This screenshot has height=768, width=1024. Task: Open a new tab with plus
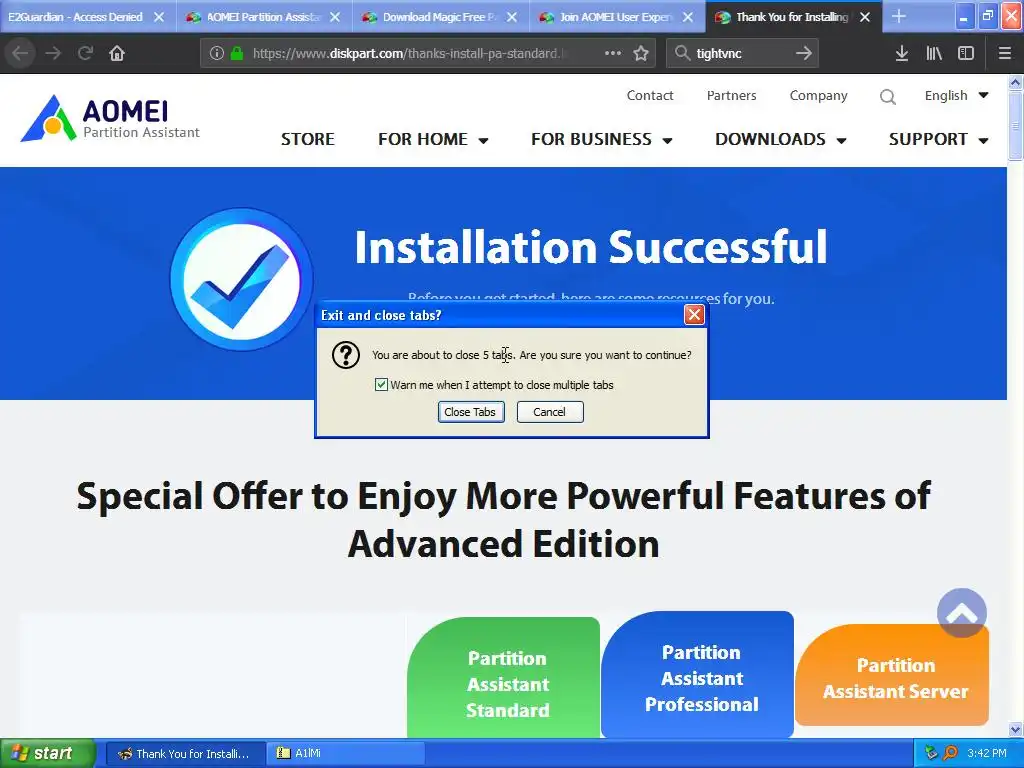899,16
